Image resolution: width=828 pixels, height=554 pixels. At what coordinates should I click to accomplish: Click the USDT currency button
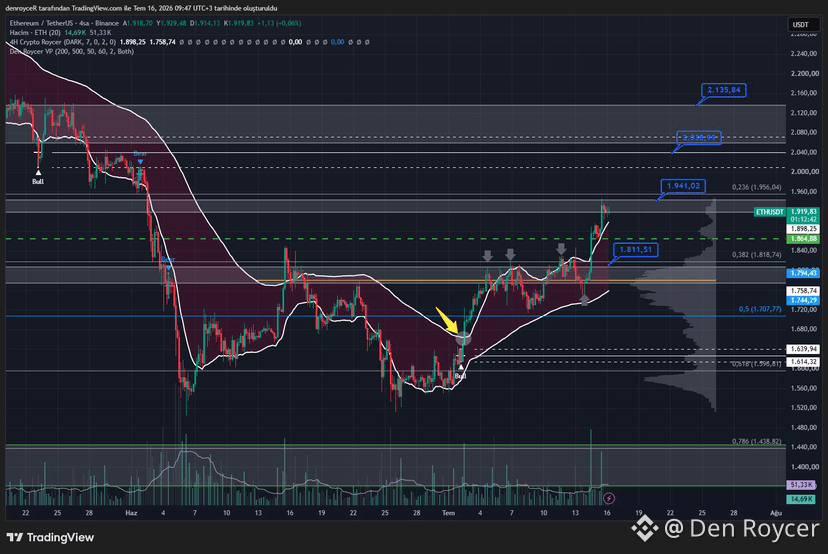(x=802, y=24)
